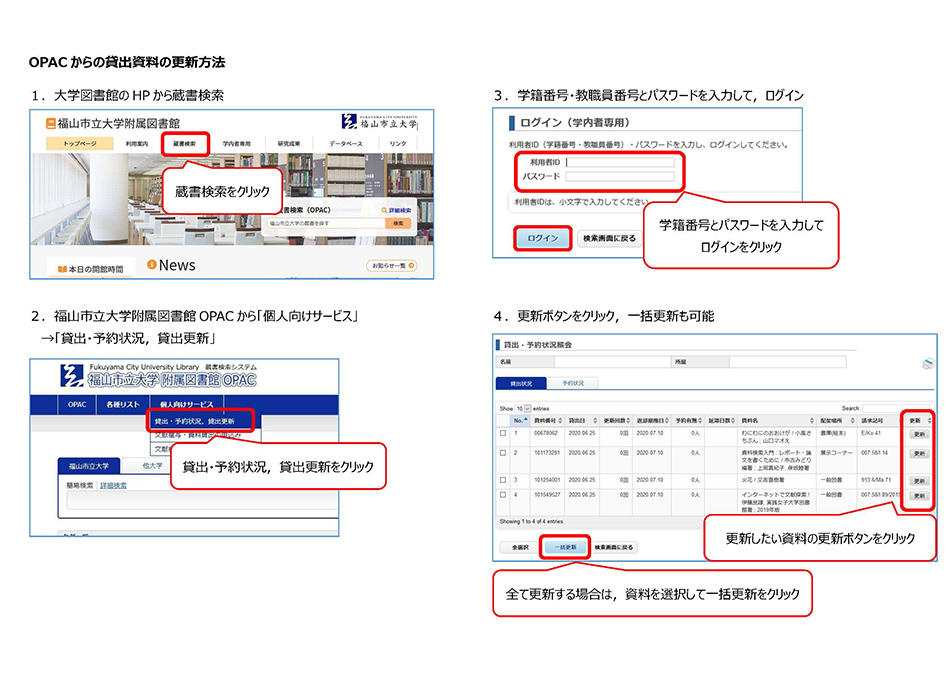Sort by 資料番号 column header
The width and height of the screenshot is (952, 681).
(x=548, y=420)
